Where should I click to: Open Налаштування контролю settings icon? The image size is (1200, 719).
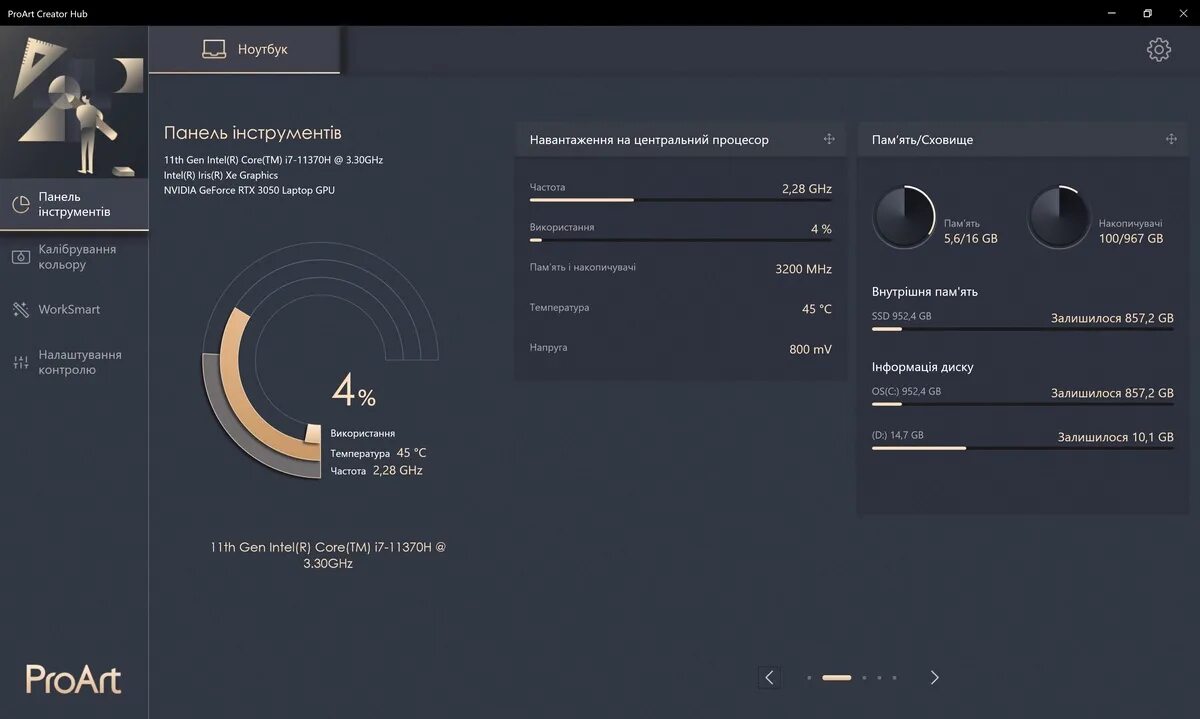click(x=22, y=361)
